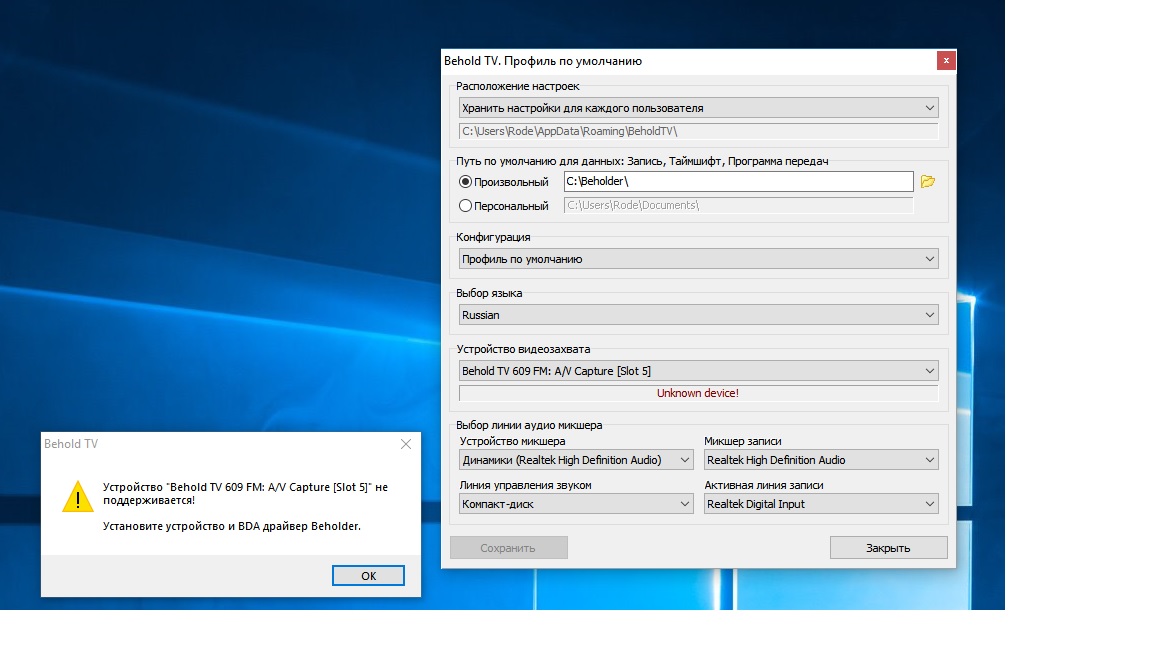Click the "Behold TV" title of the warning dialog
The width and height of the screenshot is (1152, 648).
71,444
